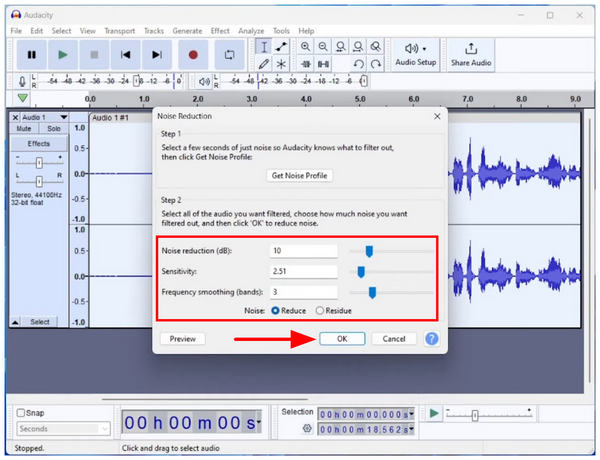This screenshot has height=460, width=600.
Task: Enable the Snap checkbox
Action: (21, 413)
